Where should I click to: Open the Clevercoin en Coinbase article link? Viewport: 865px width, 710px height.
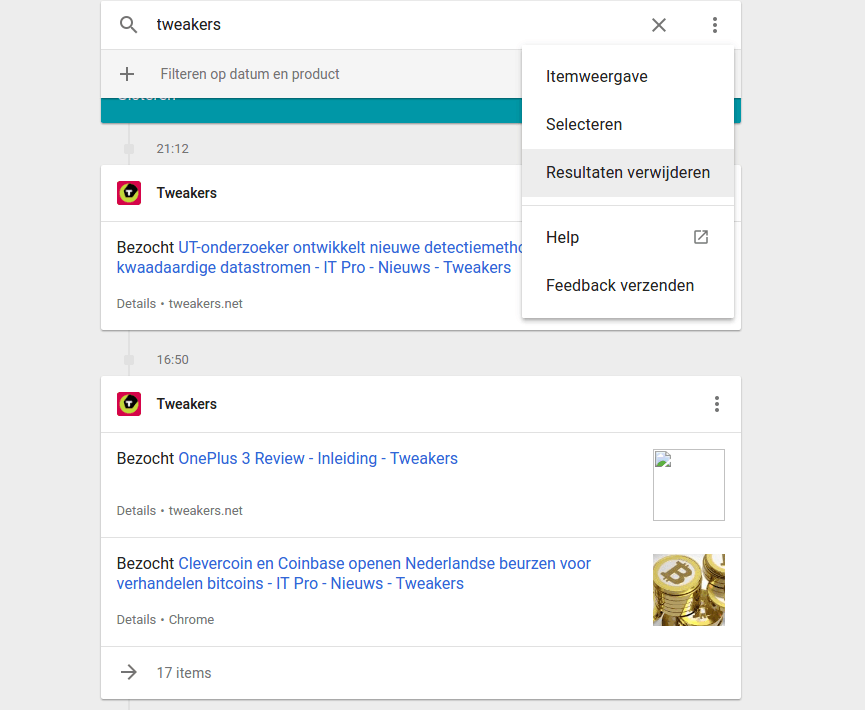click(x=384, y=564)
